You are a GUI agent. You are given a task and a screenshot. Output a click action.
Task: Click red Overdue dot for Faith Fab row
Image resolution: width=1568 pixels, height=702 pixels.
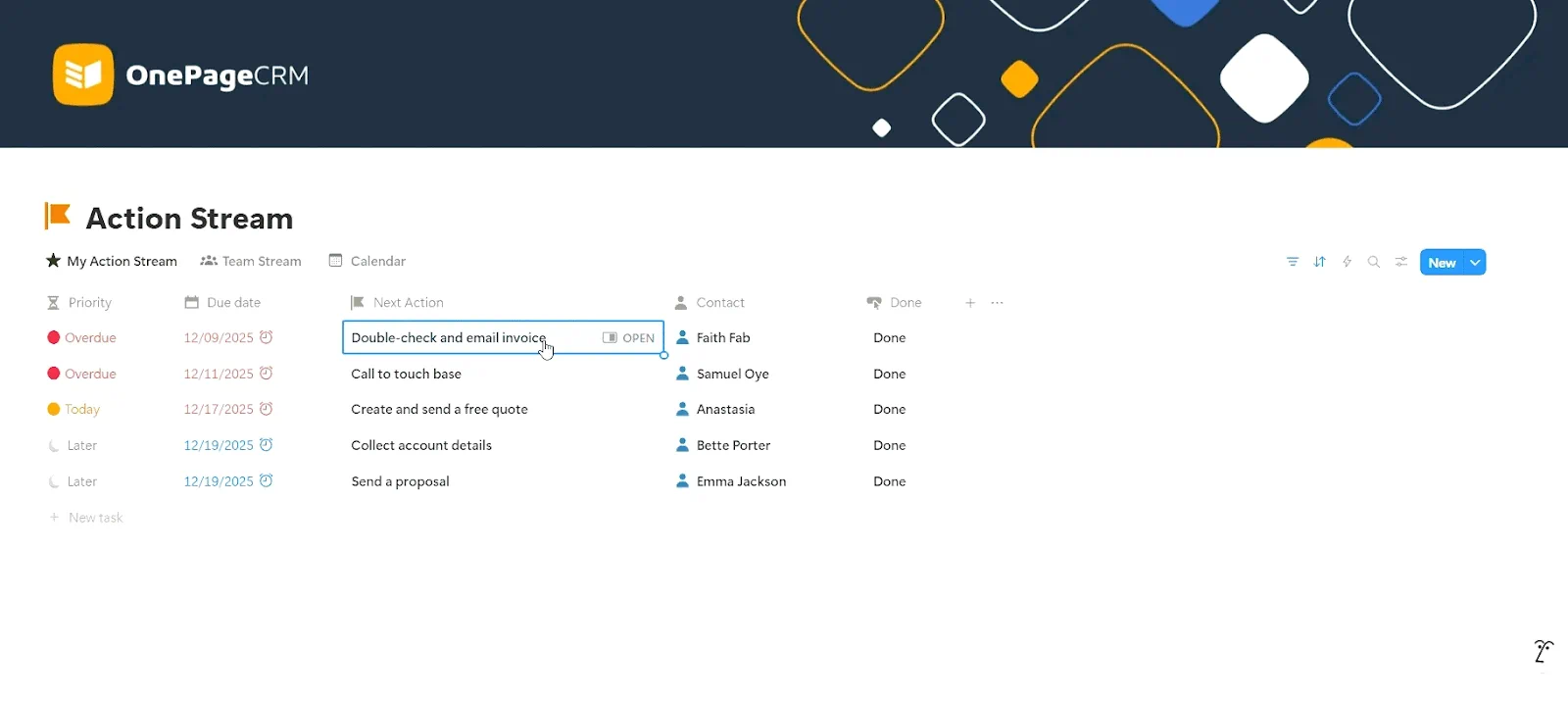click(54, 337)
